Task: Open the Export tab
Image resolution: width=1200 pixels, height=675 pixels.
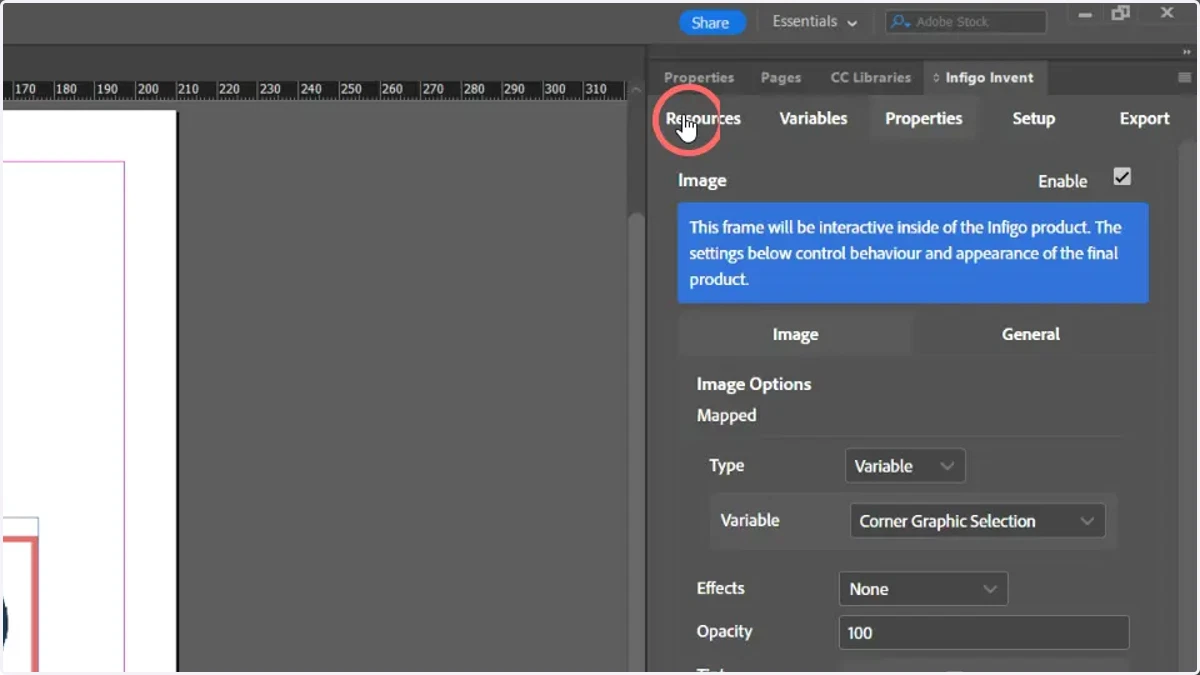Action: coord(1145,119)
